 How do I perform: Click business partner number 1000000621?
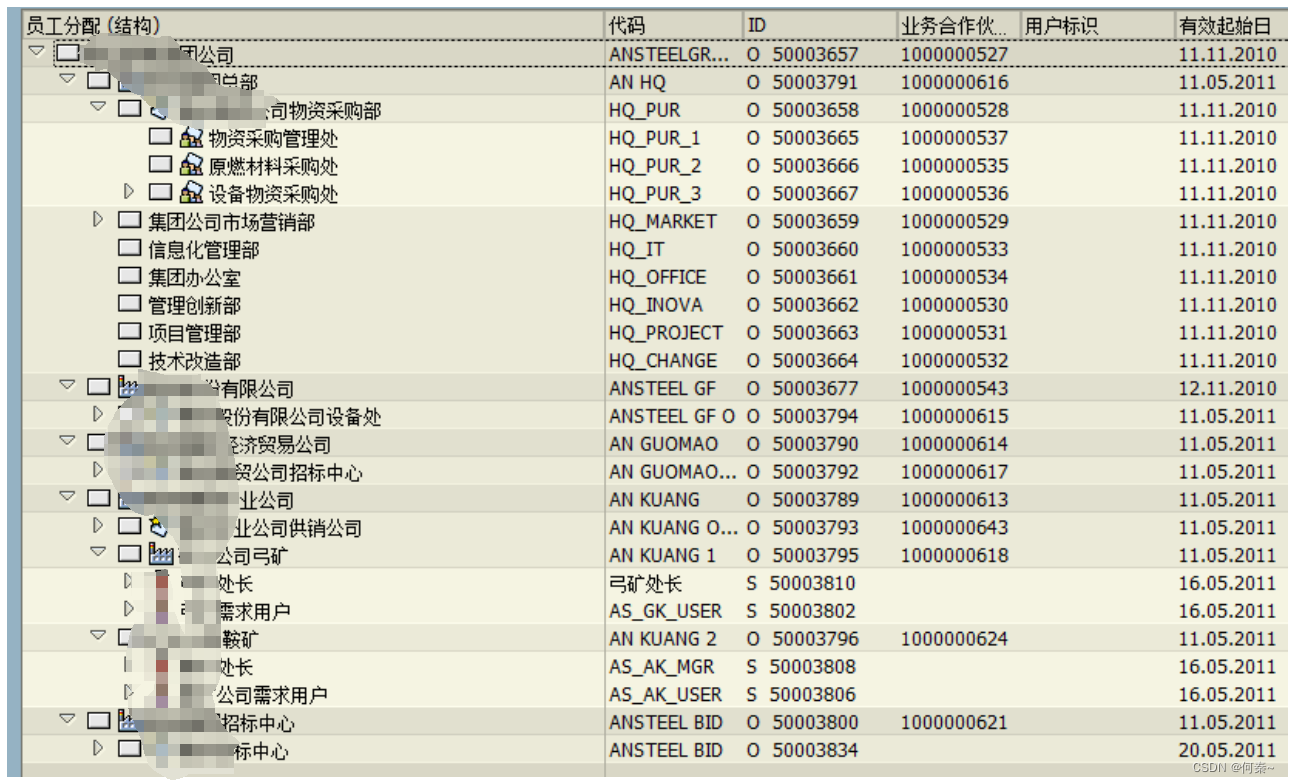coord(955,722)
